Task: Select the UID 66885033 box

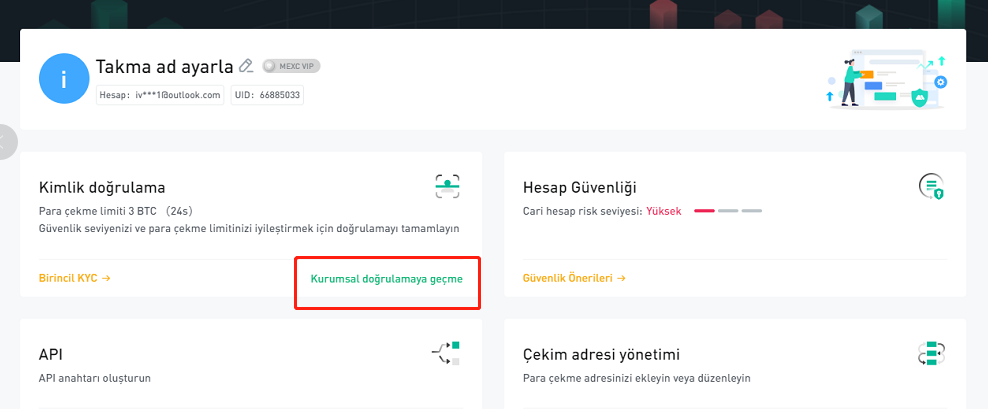Action: pos(267,95)
